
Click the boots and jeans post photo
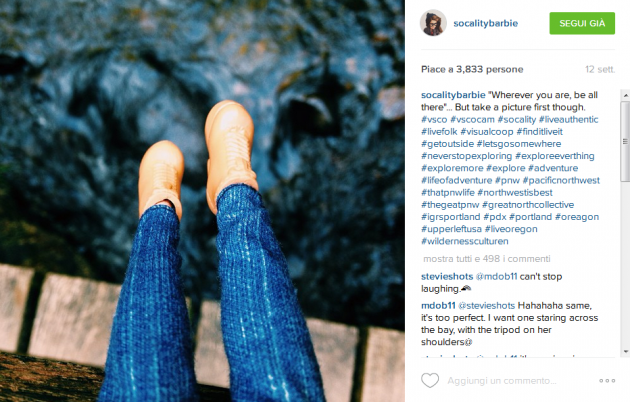(x=202, y=201)
